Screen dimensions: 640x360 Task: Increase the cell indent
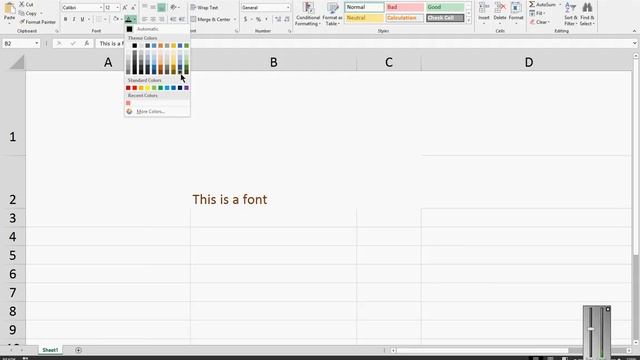[182, 19]
